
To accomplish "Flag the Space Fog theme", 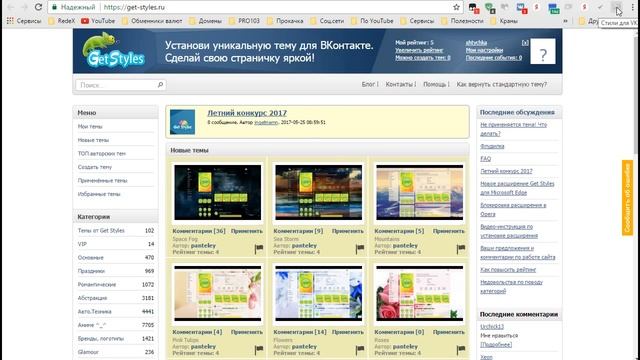I will coord(259,249).
